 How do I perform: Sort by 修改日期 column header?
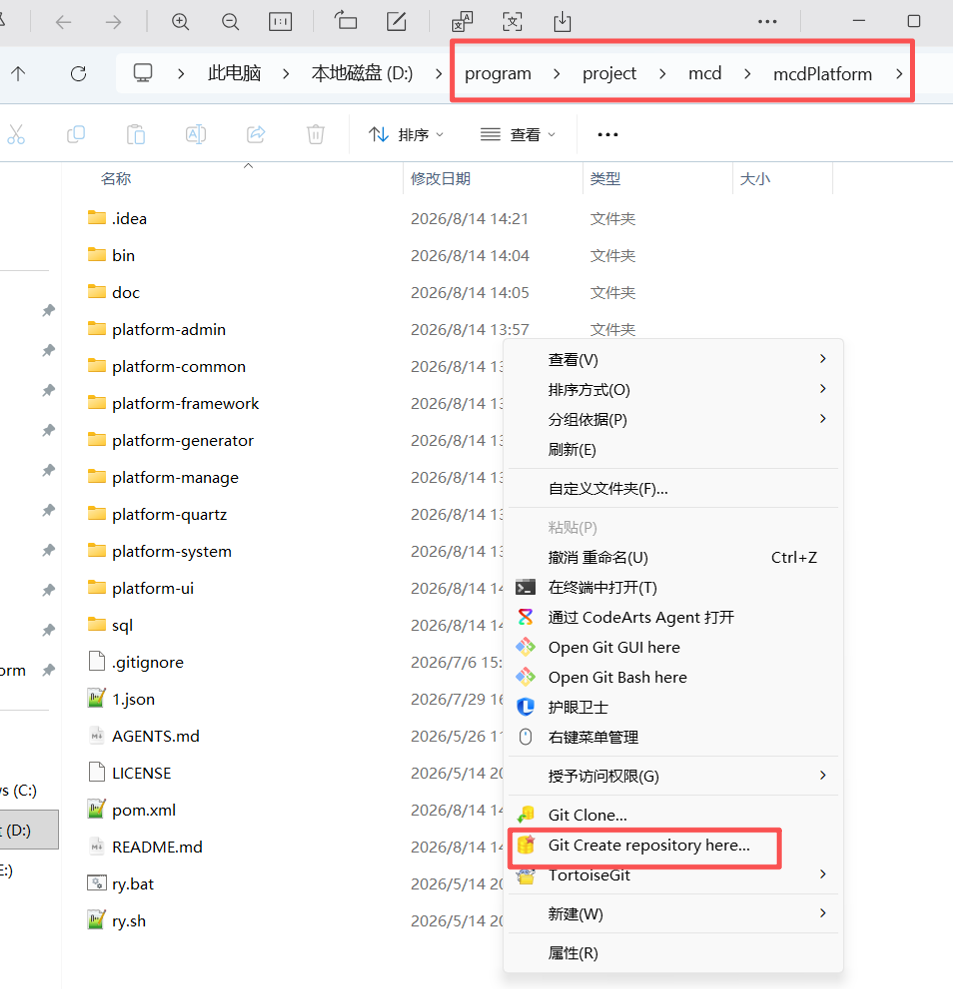(x=440, y=178)
